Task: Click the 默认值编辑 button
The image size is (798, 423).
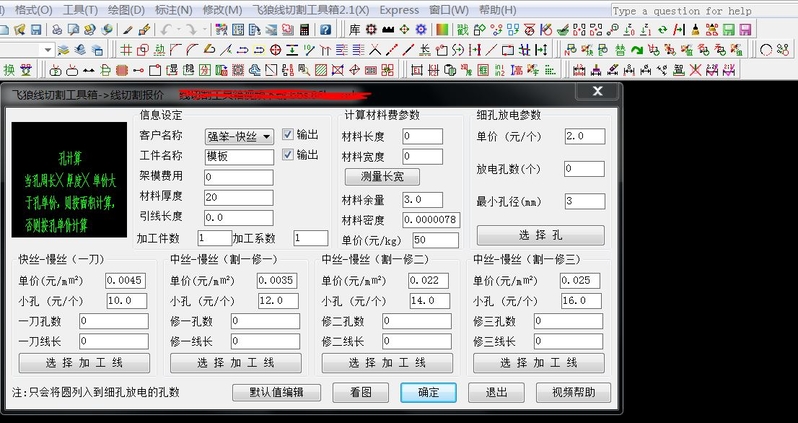Action: tap(276, 392)
